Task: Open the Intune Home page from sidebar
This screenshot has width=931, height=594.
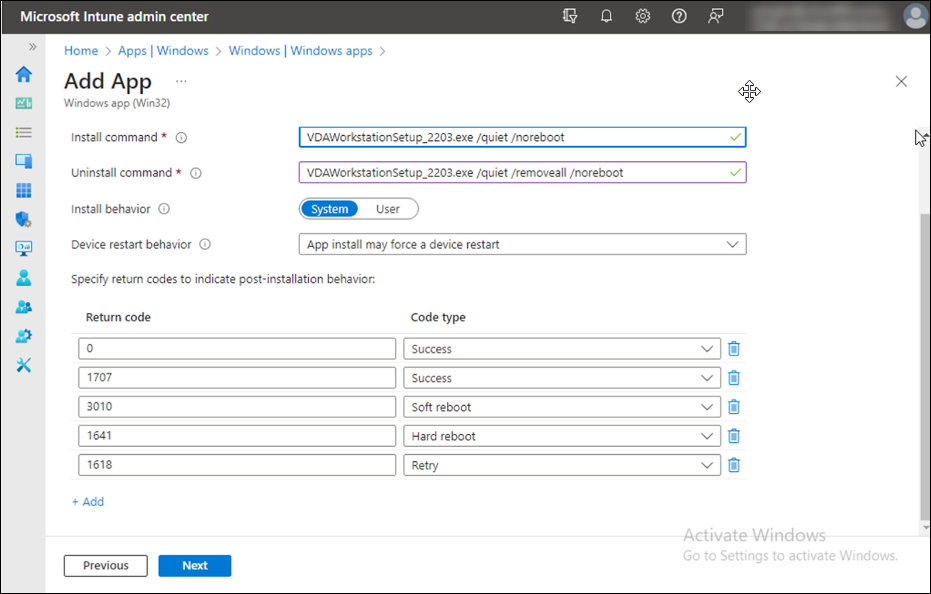Action: pos(23,74)
